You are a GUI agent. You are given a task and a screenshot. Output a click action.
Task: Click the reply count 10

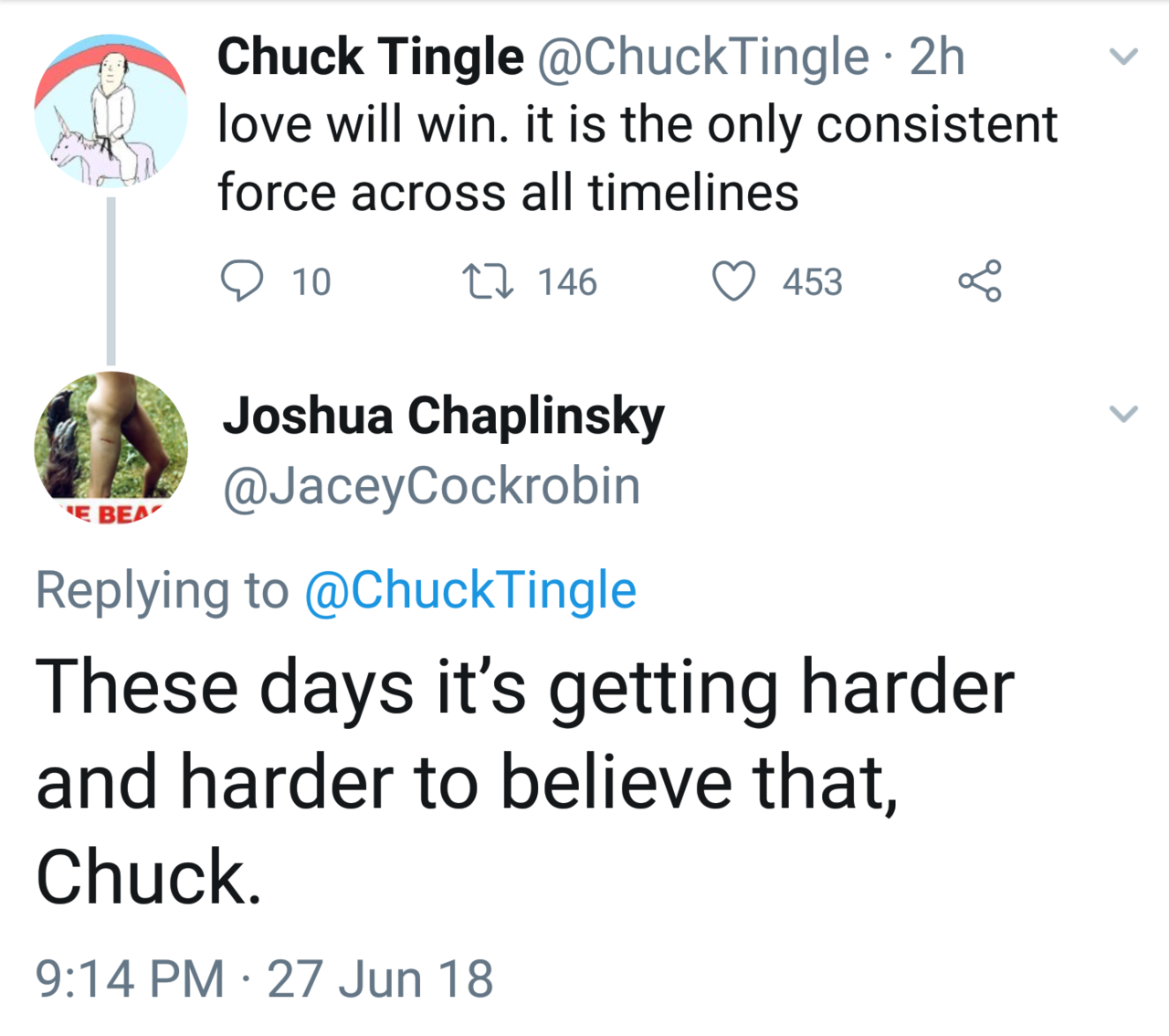click(x=311, y=281)
